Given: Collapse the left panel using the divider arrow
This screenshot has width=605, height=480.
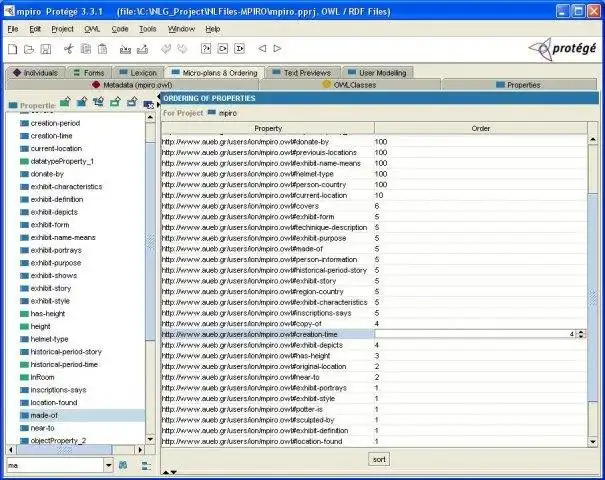Looking at the screenshot, I should click(159, 96).
